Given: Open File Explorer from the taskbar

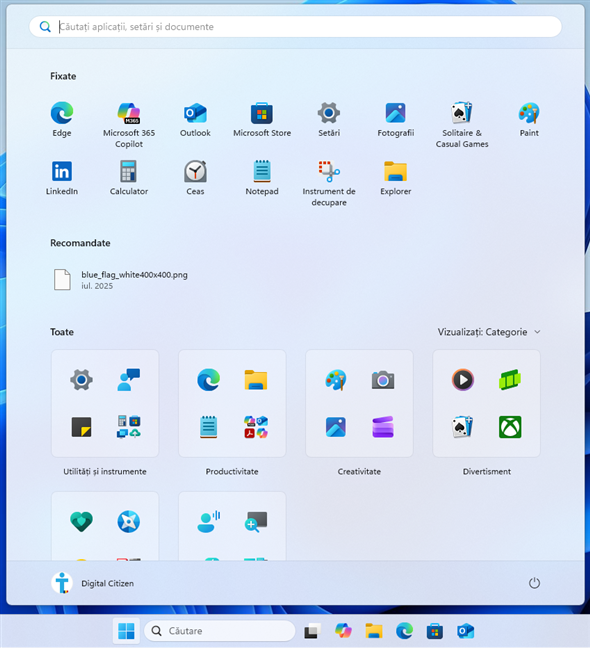Looking at the screenshot, I should 374,631.
